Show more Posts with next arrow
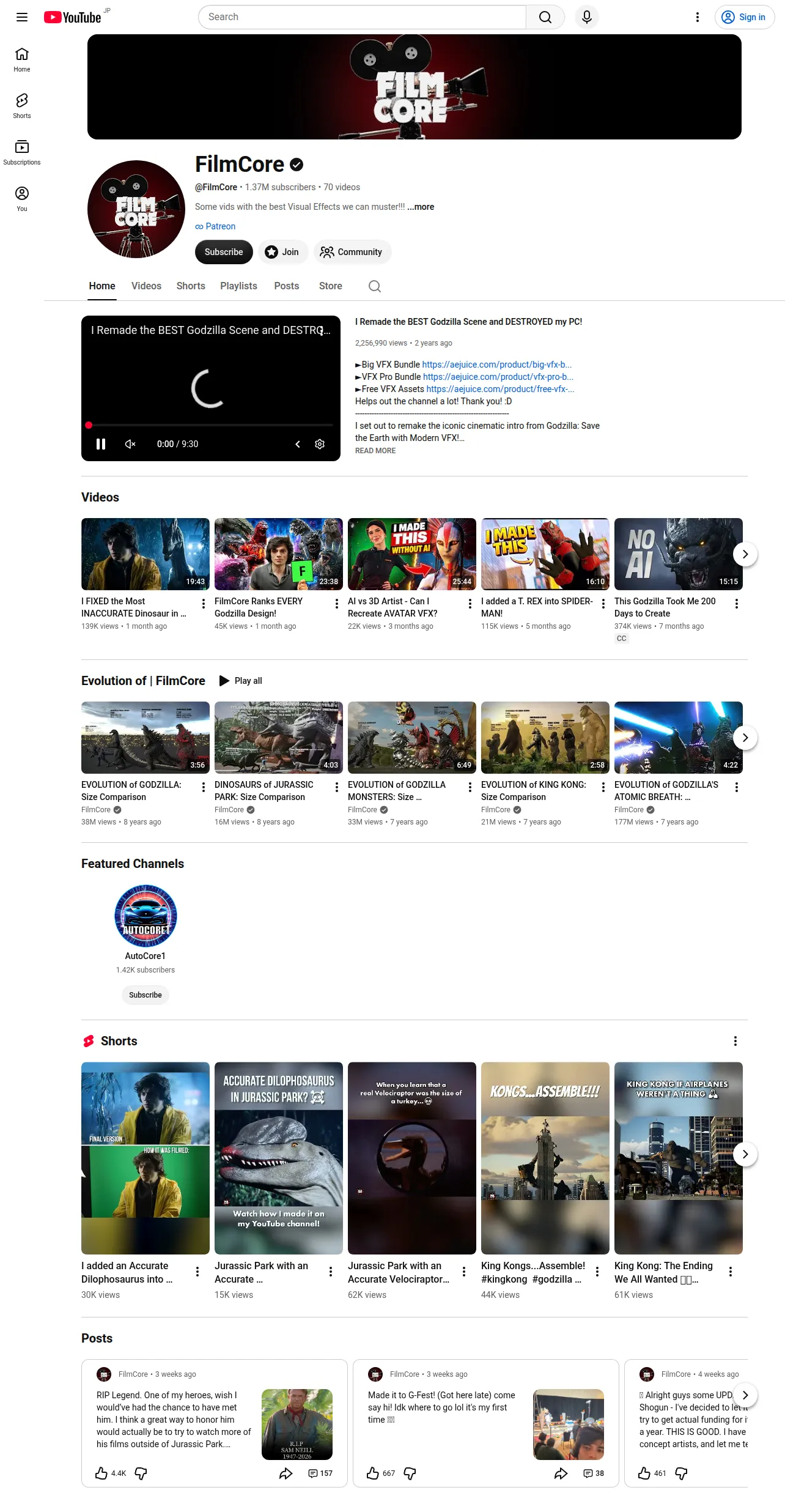 pos(745,1395)
